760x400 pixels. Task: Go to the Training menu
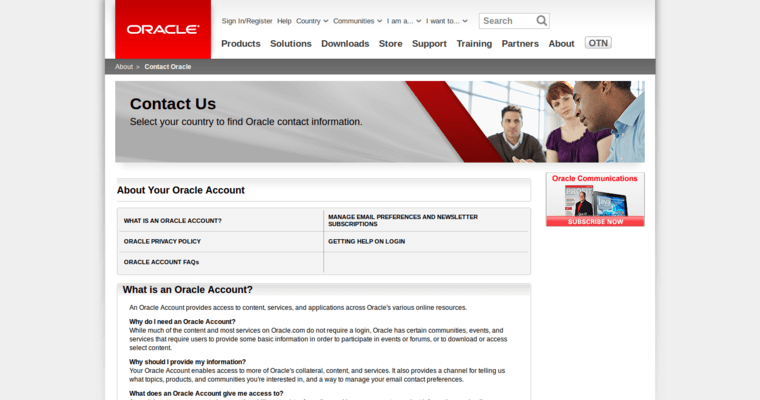pyautogui.click(x=474, y=44)
